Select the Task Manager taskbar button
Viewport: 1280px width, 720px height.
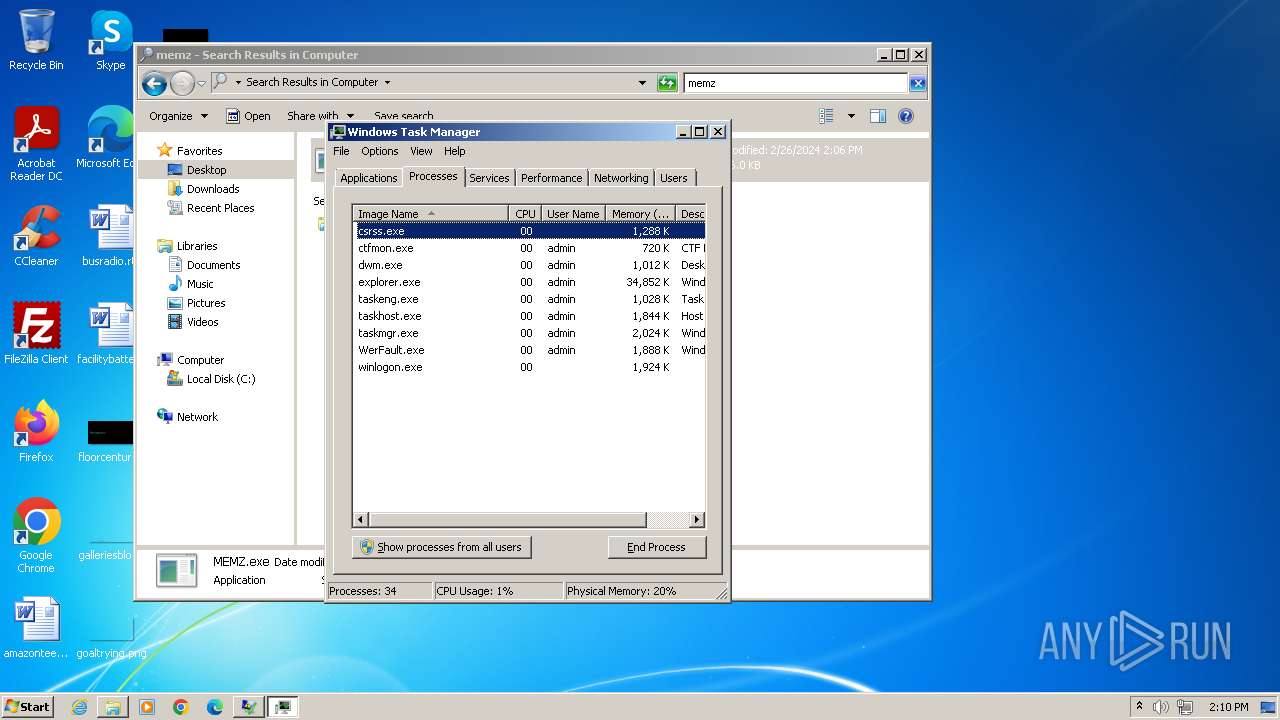(282, 707)
